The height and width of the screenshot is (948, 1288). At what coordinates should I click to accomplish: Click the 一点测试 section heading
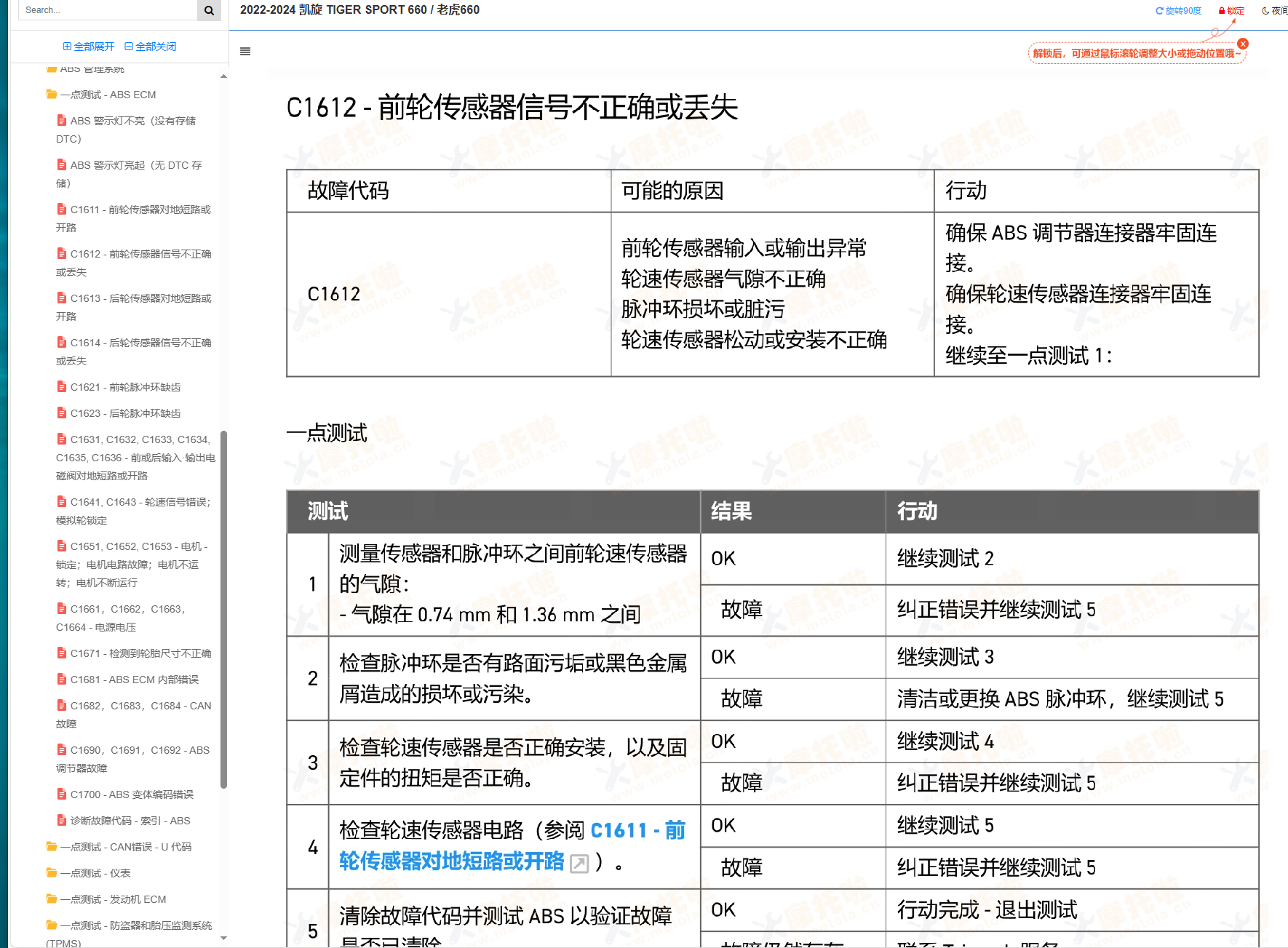(x=327, y=433)
